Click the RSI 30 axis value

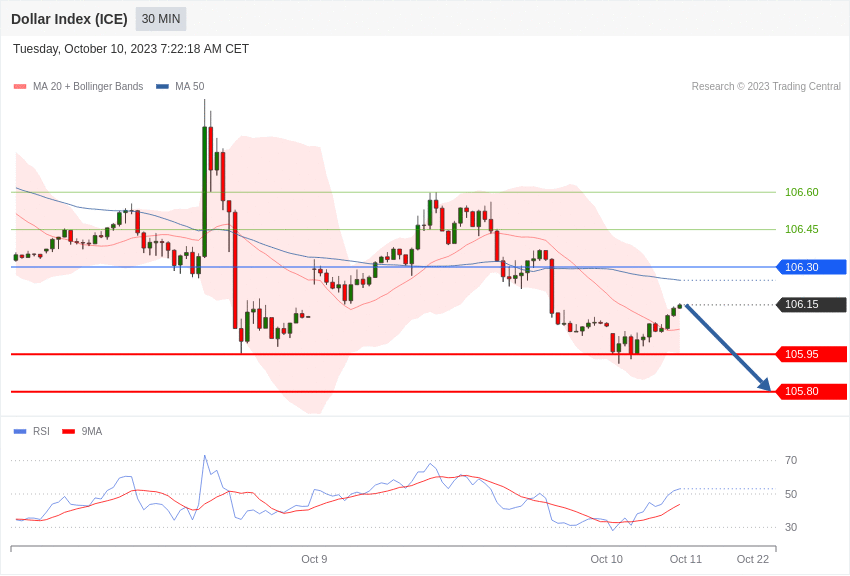(791, 527)
